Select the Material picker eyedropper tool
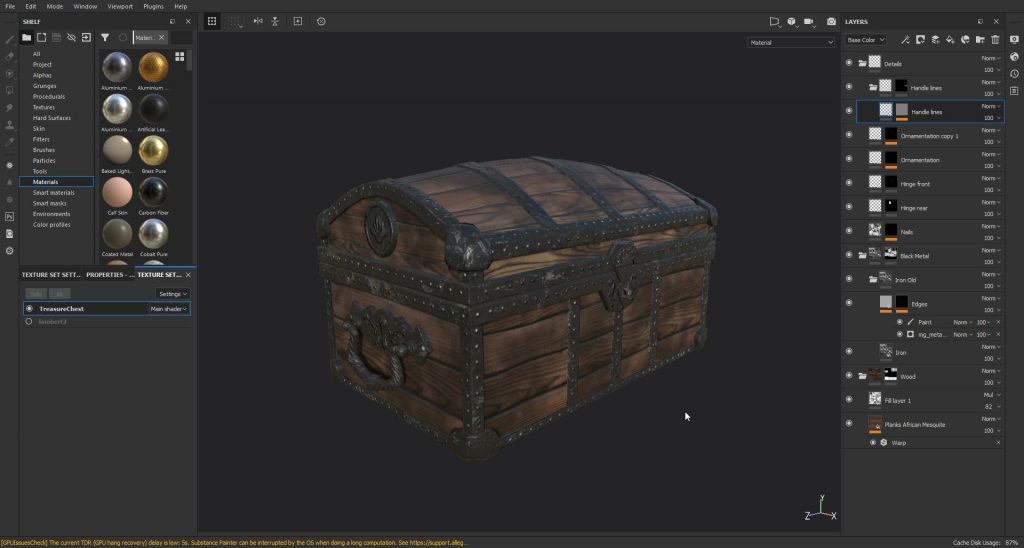 [x=9, y=142]
